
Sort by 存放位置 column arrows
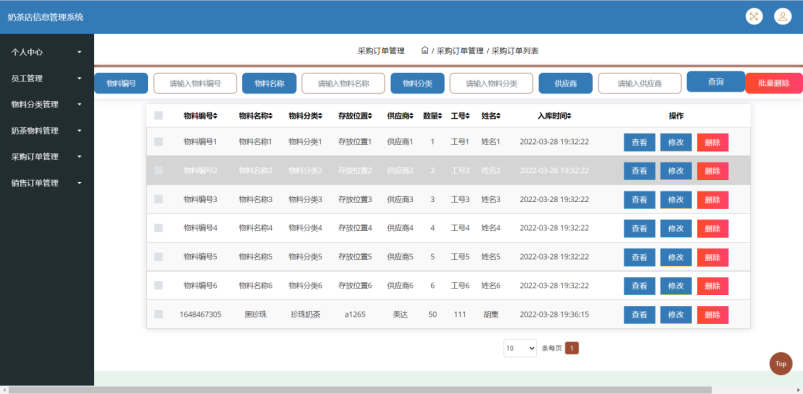click(370, 116)
